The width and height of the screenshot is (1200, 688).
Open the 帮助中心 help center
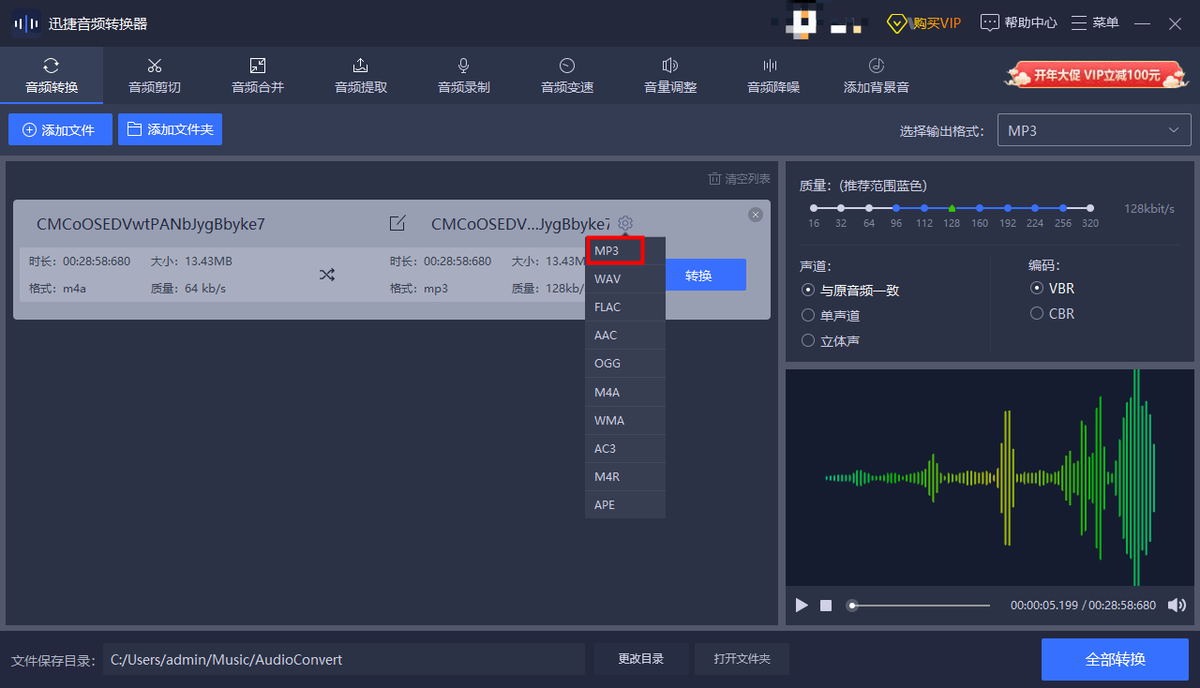1018,22
